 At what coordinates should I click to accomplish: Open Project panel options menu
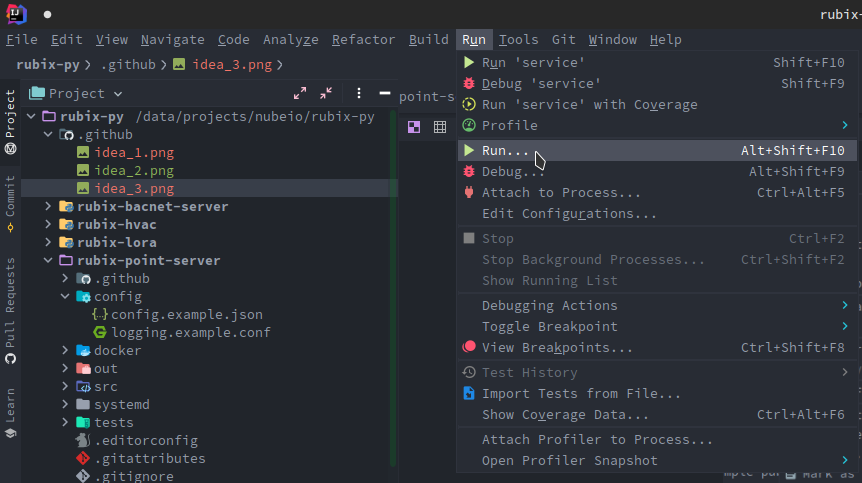[359, 93]
